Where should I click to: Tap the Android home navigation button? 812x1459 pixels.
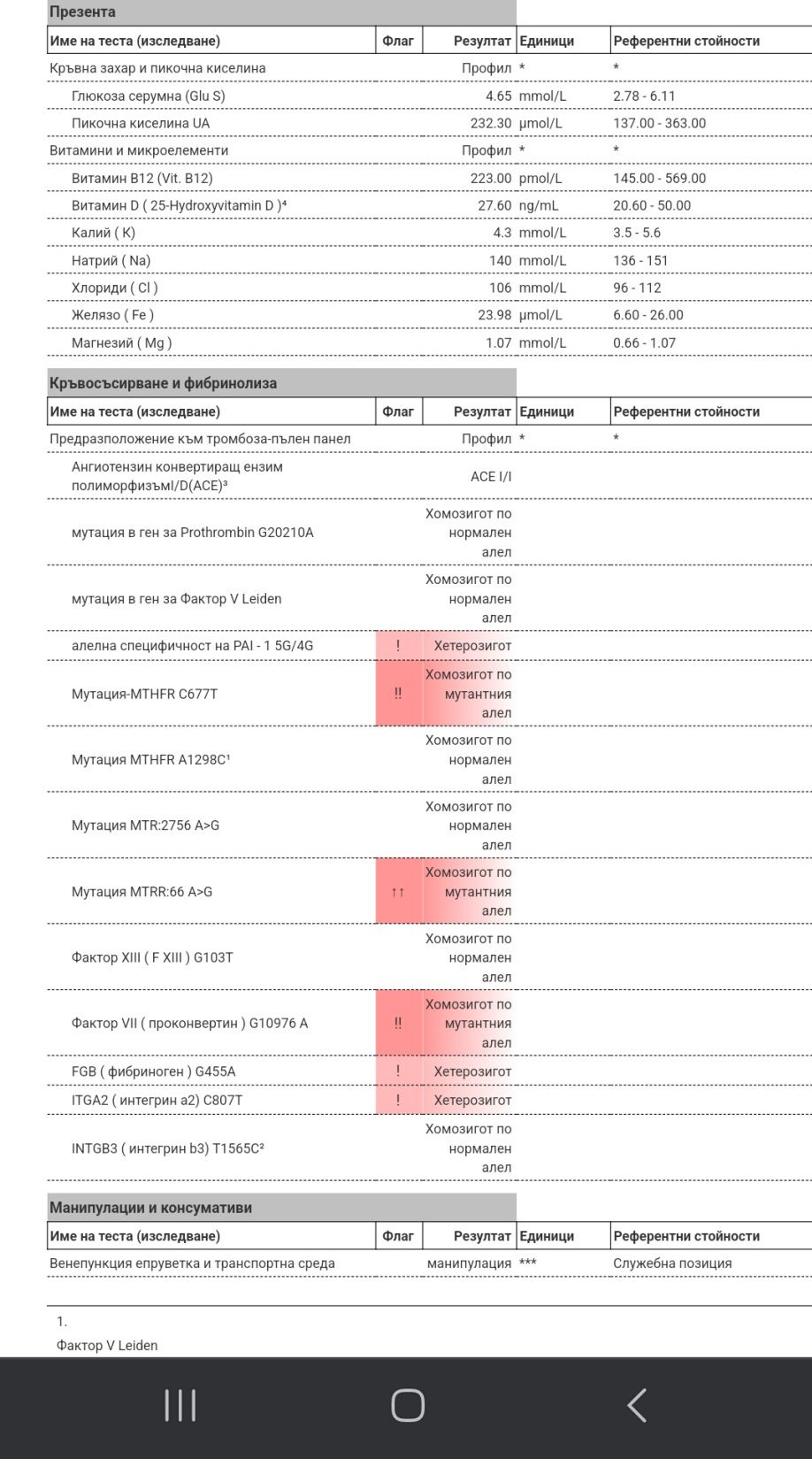click(408, 1405)
